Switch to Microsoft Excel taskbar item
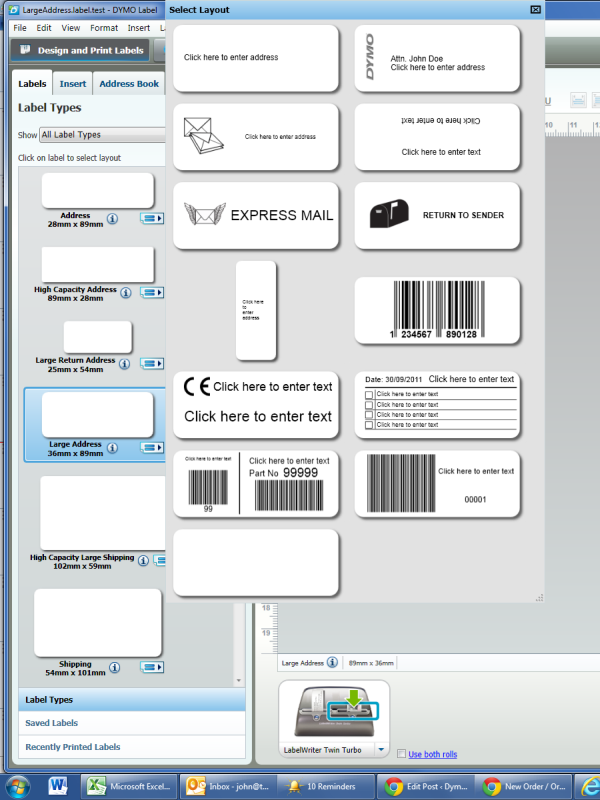 coord(129,786)
